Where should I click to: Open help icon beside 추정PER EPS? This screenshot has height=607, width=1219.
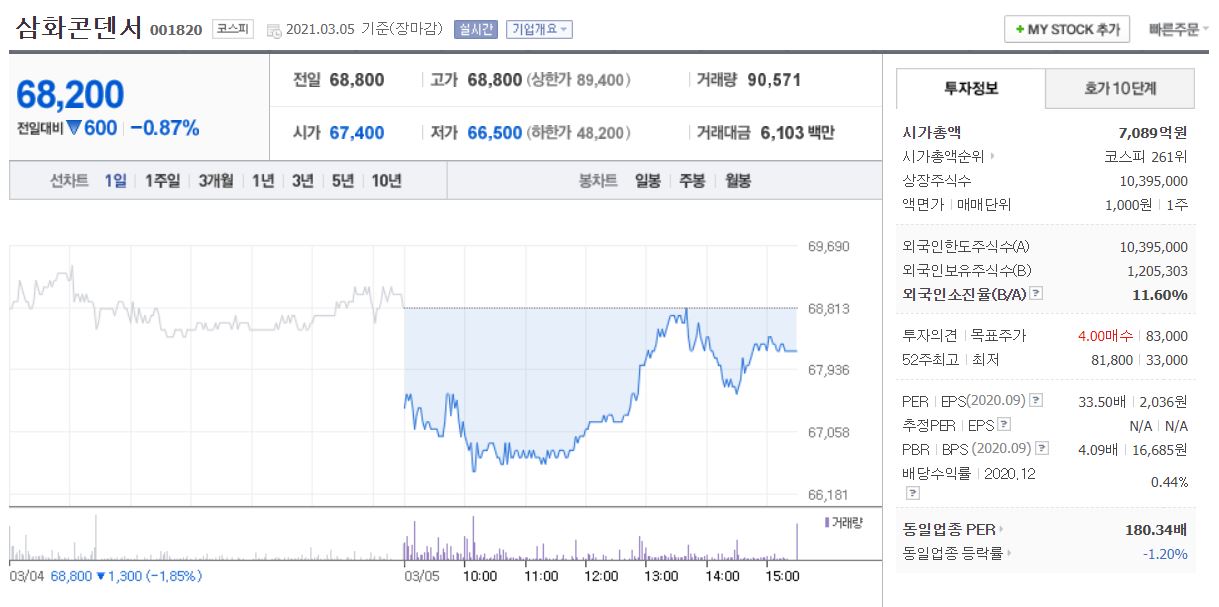coord(1004,425)
